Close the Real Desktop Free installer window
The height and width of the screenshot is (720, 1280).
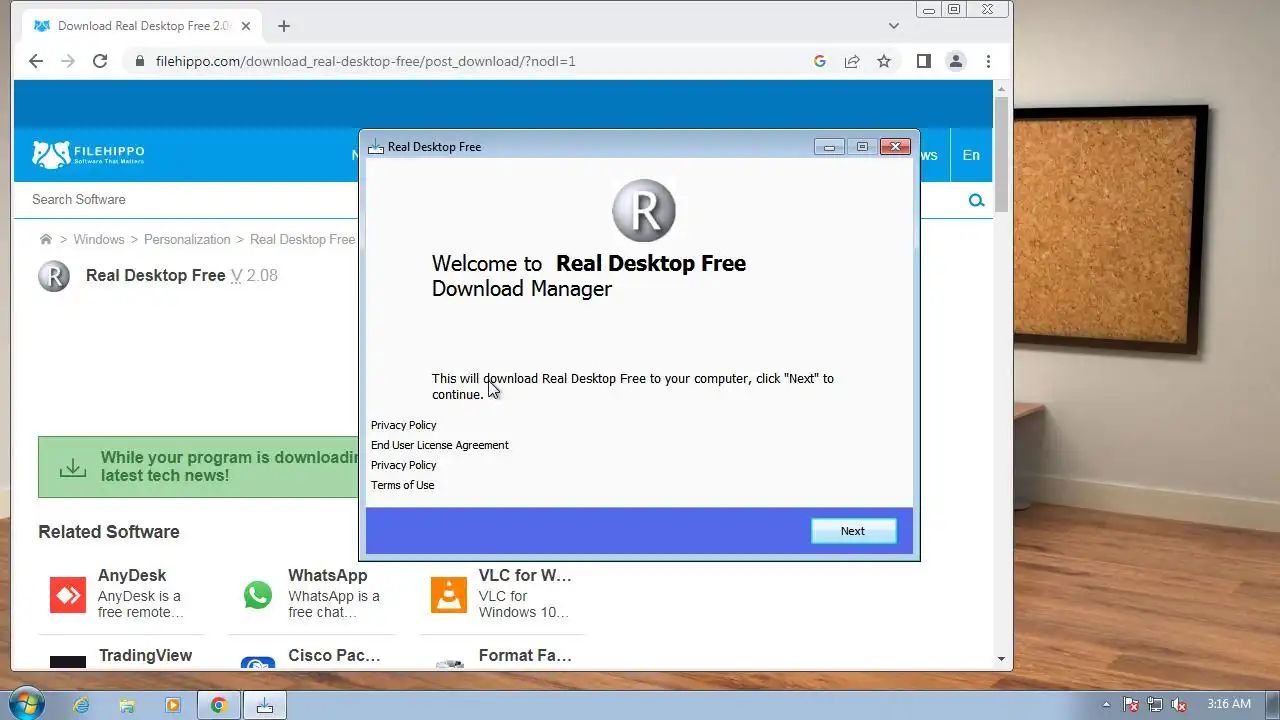895,147
